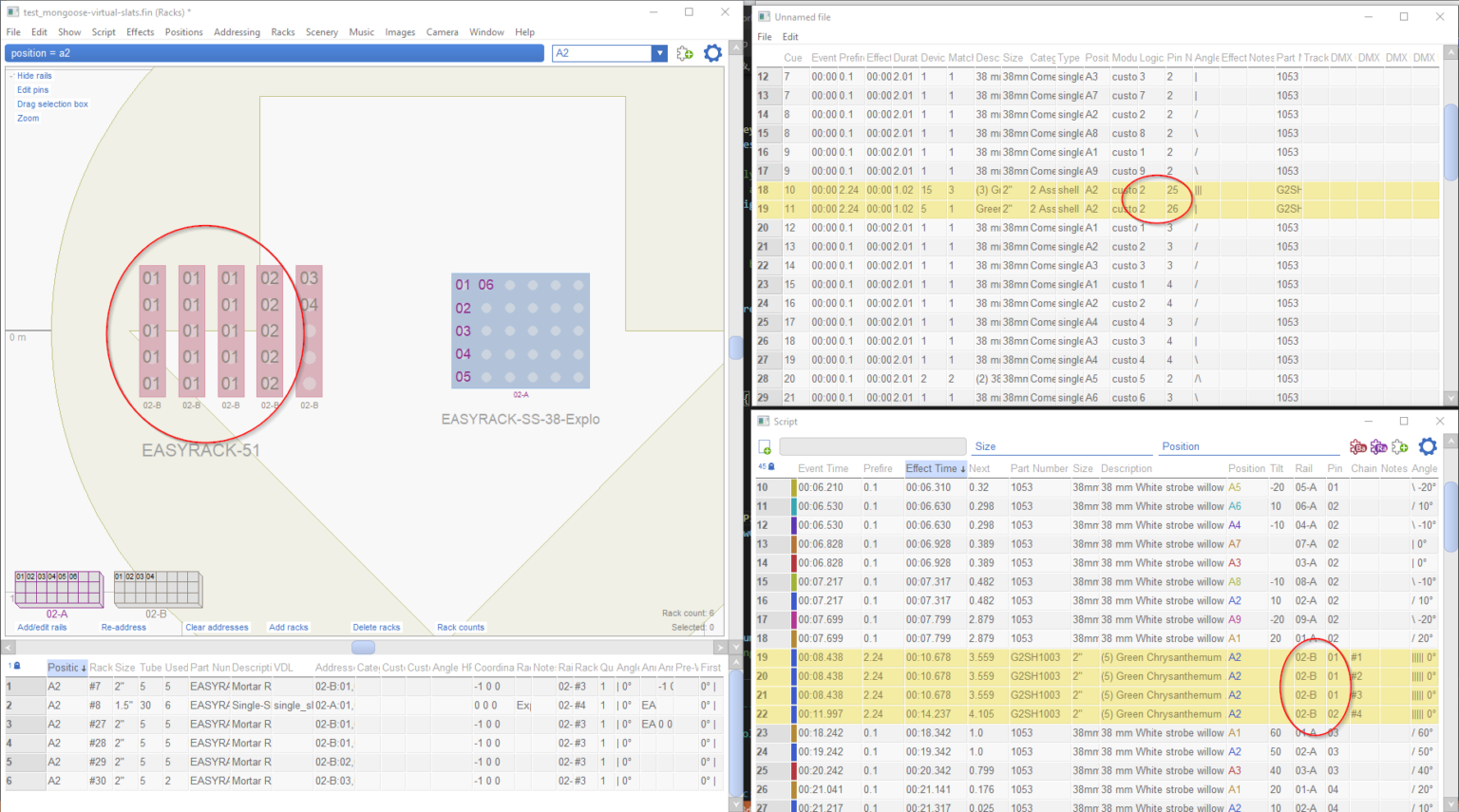Image resolution: width=1459 pixels, height=812 pixels.
Task: Open gear settings in Racks window
Action: click(712, 53)
